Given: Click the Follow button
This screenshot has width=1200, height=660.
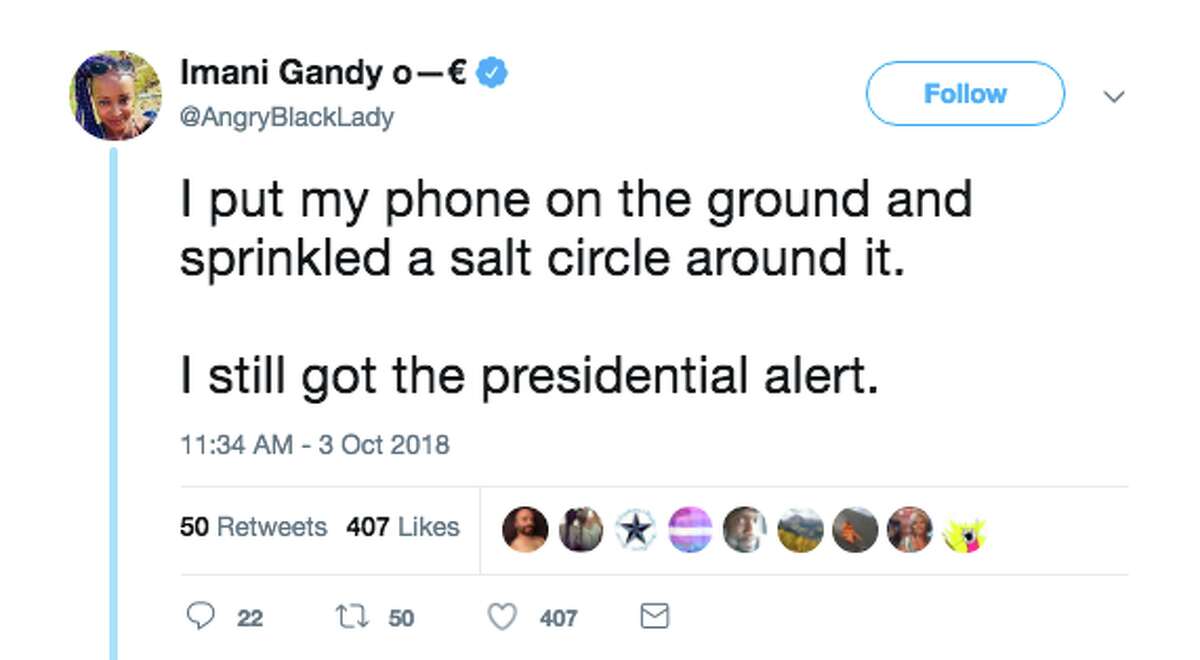Looking at the screenshot, I should coord(963,93).
